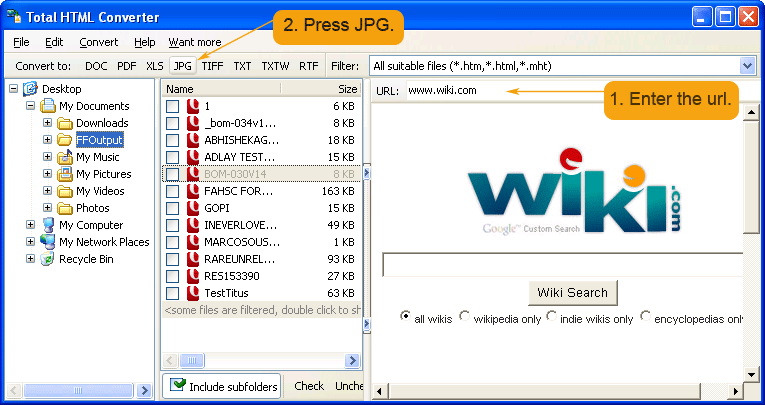Select the 'all wikis' radio button
The width and height of the screenshot is (765, 405).
(x=405, y=316)
